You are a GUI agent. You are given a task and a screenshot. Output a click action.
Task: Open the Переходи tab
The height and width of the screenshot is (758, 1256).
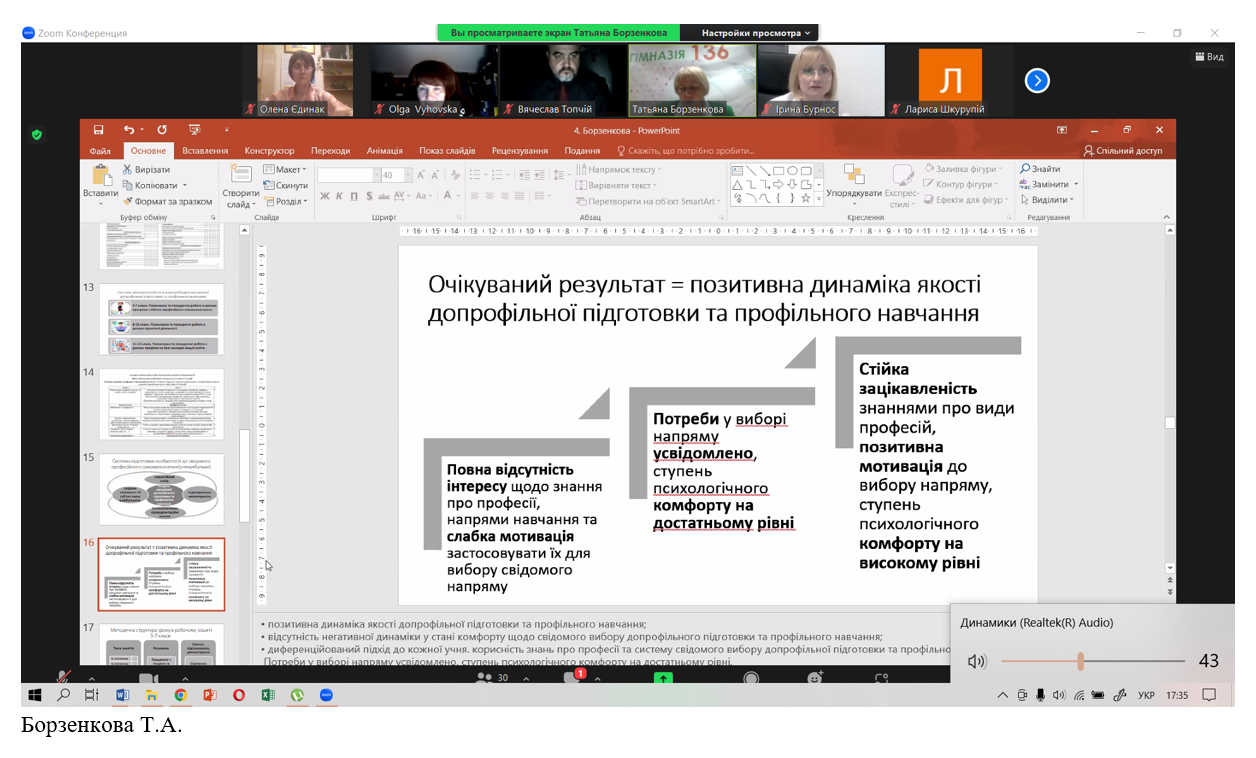point(331,151)
